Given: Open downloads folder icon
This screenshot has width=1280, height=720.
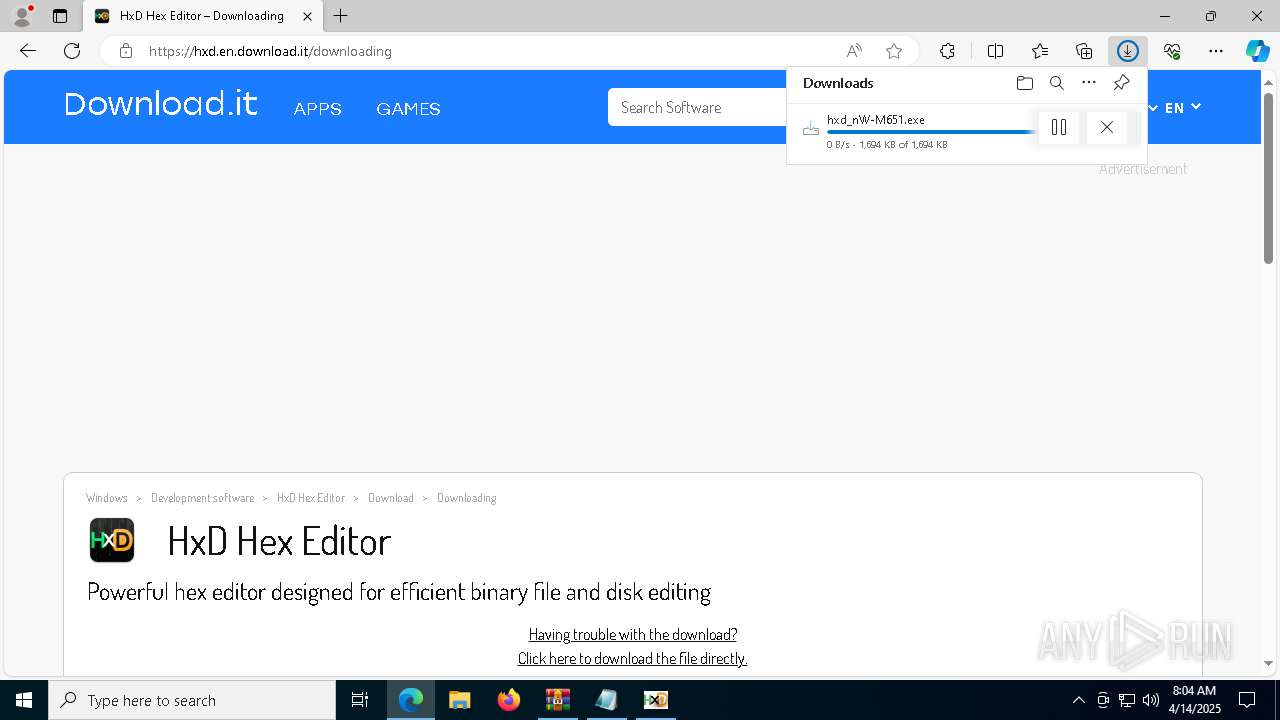Looking at the screenshot, I should 1024,83.
